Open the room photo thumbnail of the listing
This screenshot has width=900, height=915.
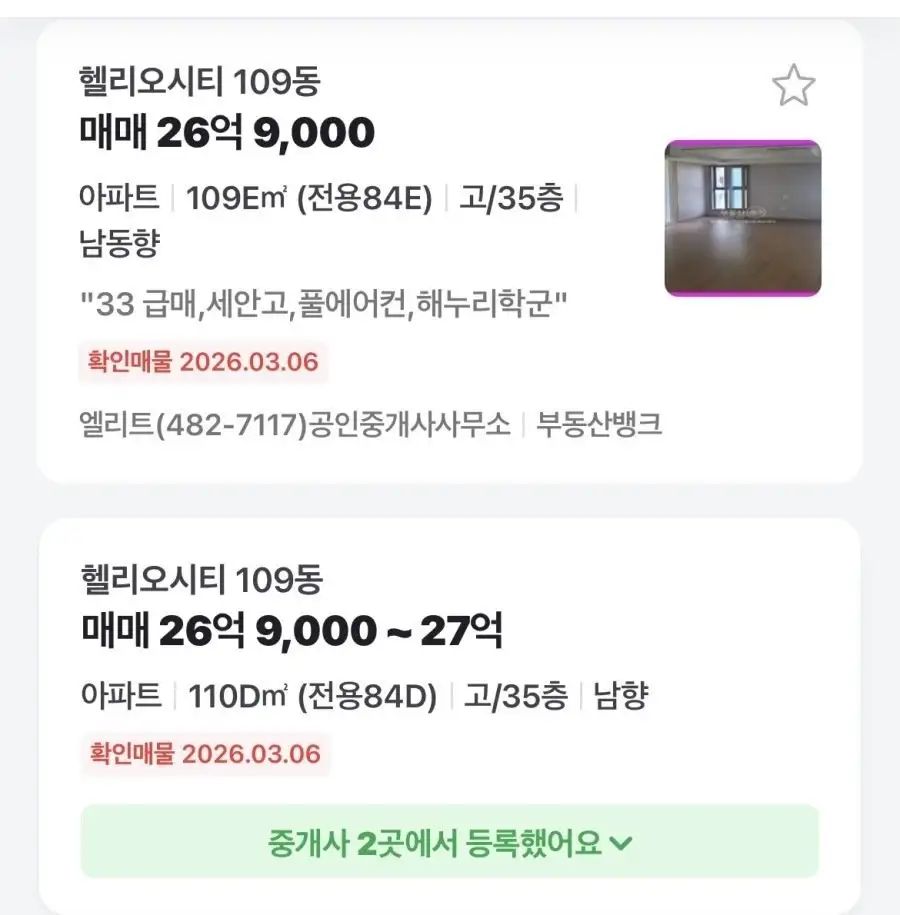coord(742,218)
